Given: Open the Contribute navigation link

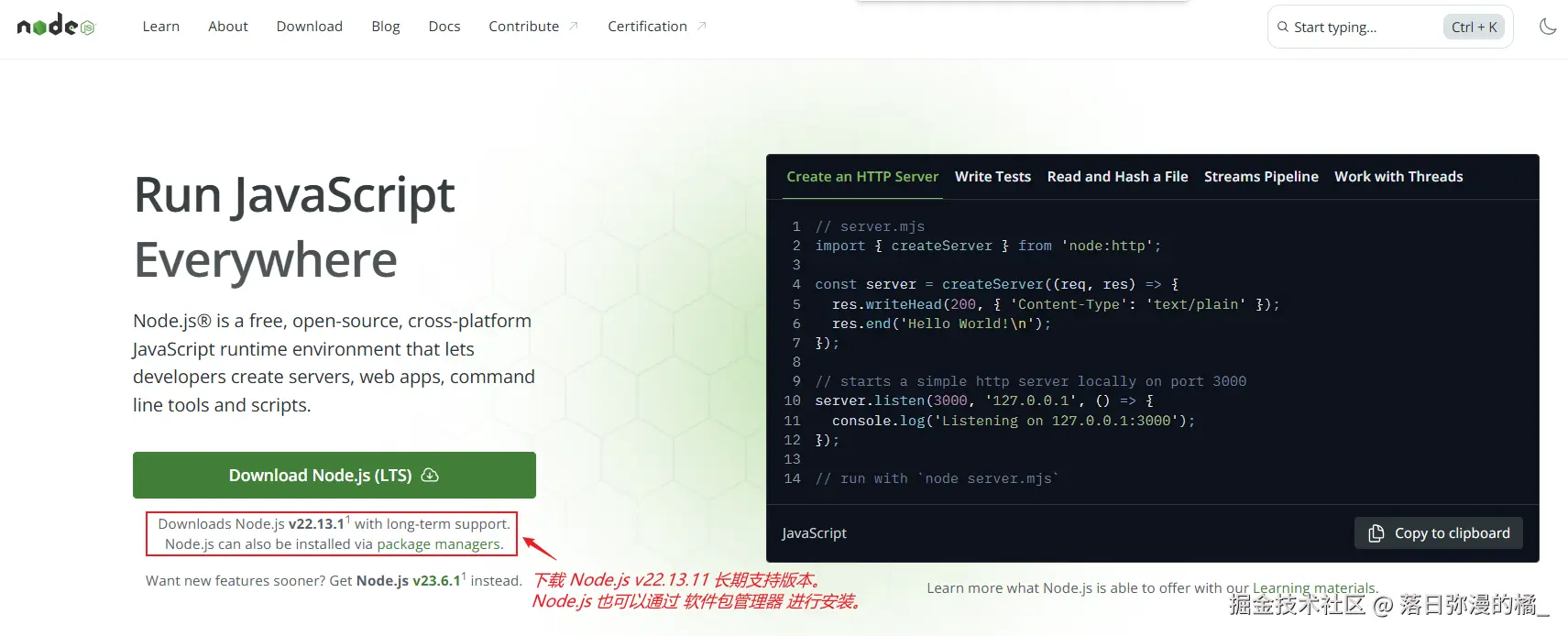Looking at the screenshot, I should pos(524,27).
